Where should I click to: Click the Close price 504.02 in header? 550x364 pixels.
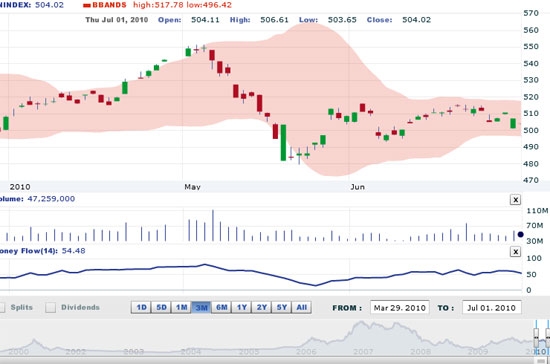(x=416, y=20)
